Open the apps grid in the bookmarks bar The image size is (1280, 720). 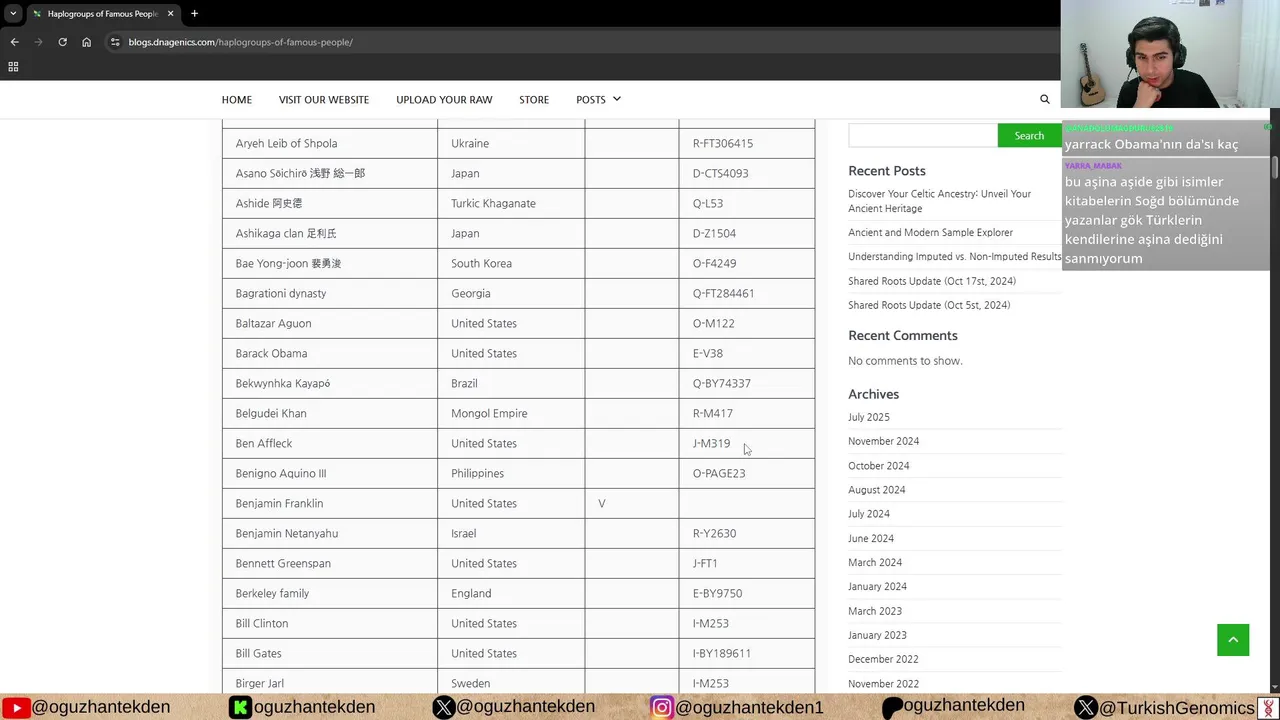click(13, 67)
